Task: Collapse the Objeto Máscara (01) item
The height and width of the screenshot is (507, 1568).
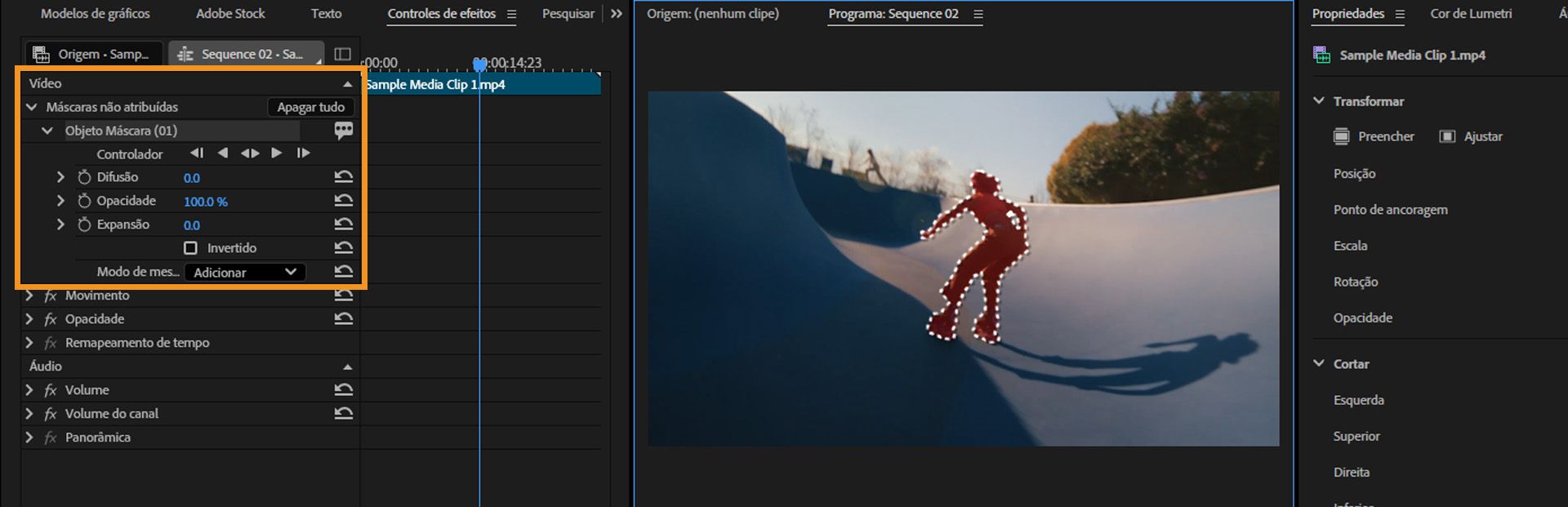Action: coord(47,131)
